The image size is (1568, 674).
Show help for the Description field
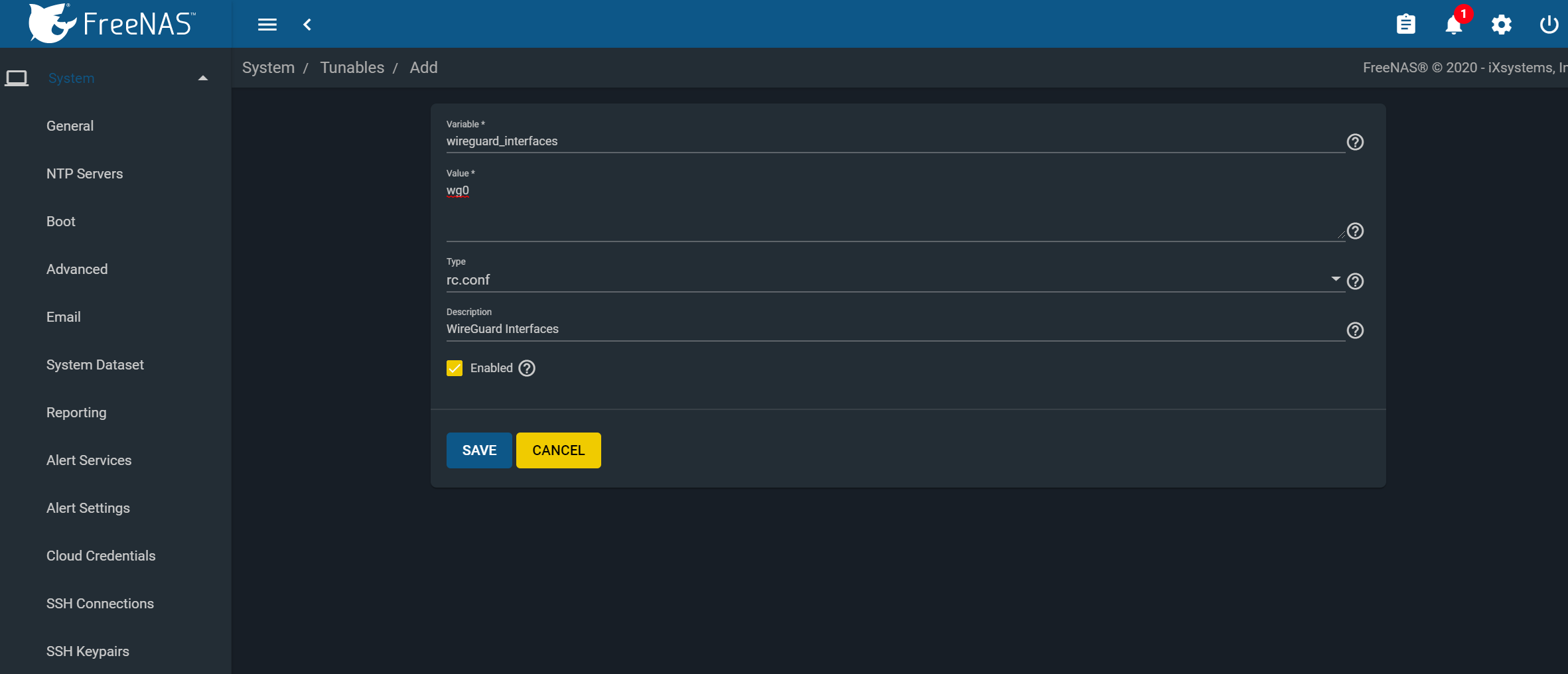(x=1355, y=330)
